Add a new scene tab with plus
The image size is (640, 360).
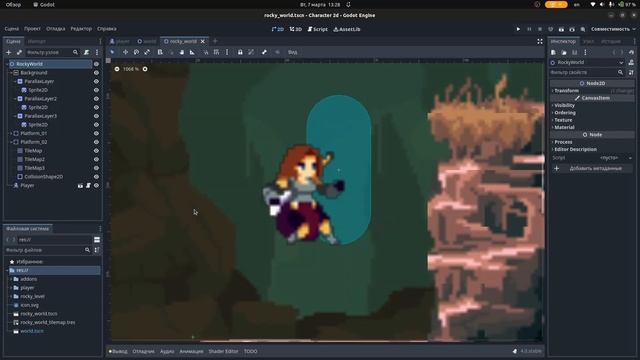coord(215,41)
